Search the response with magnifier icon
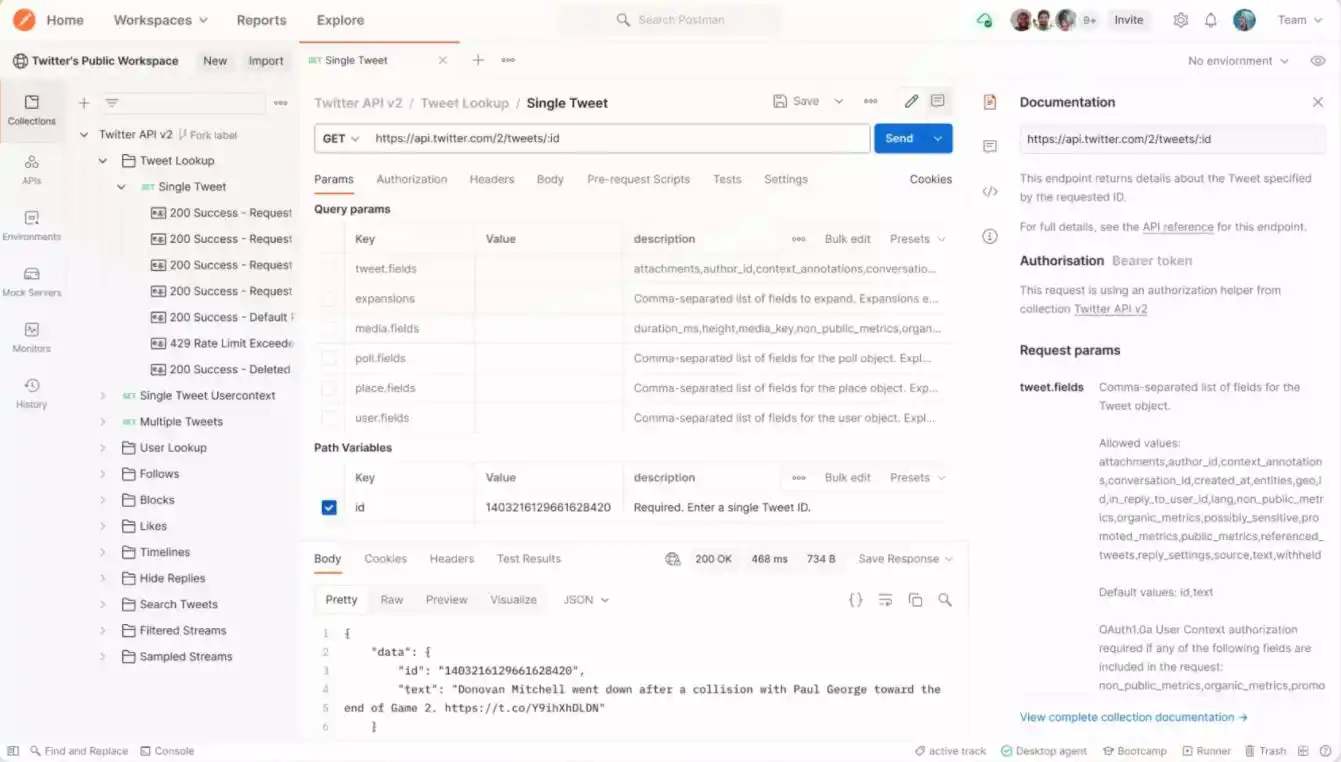Image resolution: width=1341 pixels, height=762 pixels. click(x=945, y=600)
